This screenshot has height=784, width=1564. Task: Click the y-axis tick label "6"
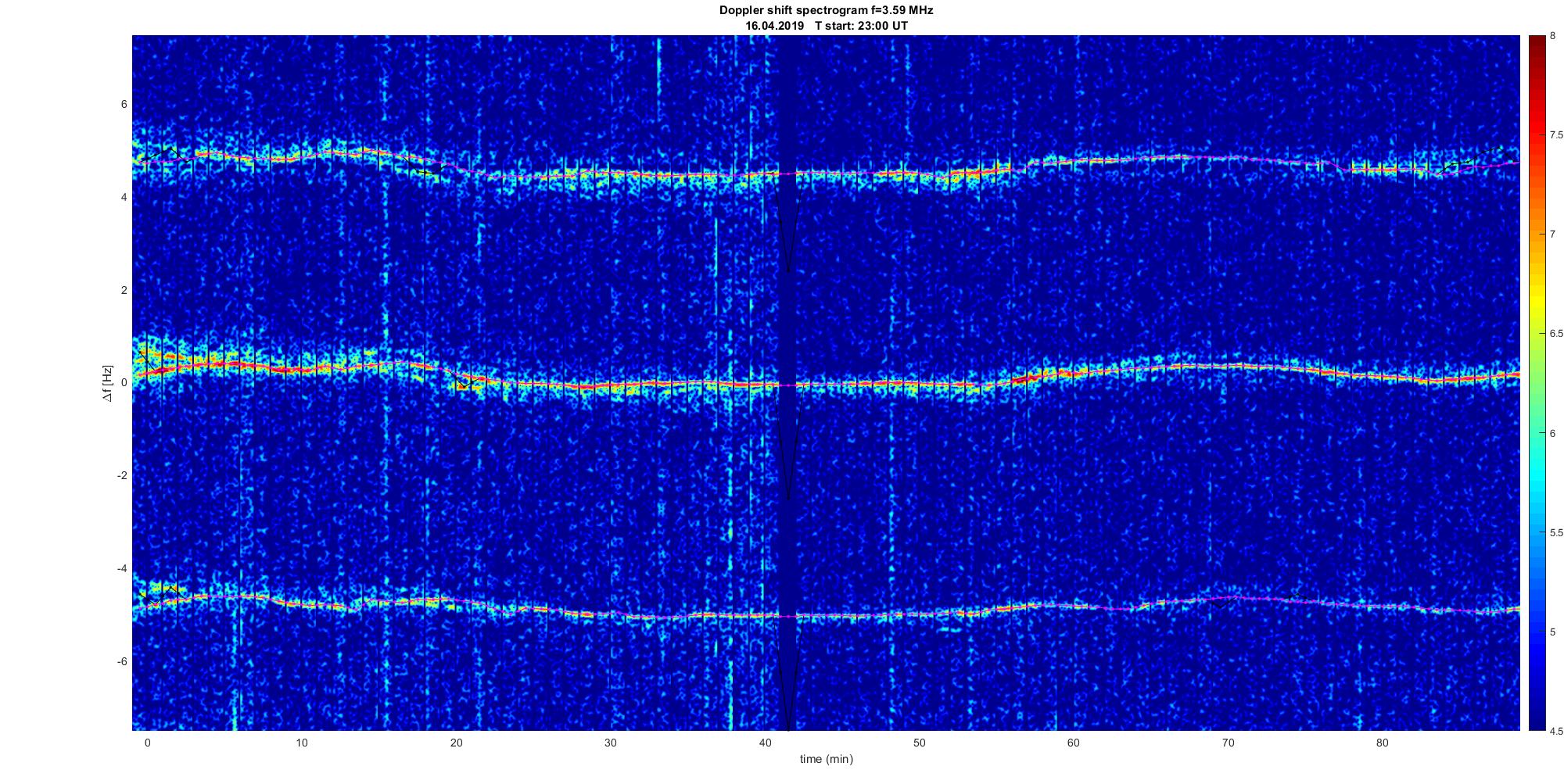click(124, 105)
